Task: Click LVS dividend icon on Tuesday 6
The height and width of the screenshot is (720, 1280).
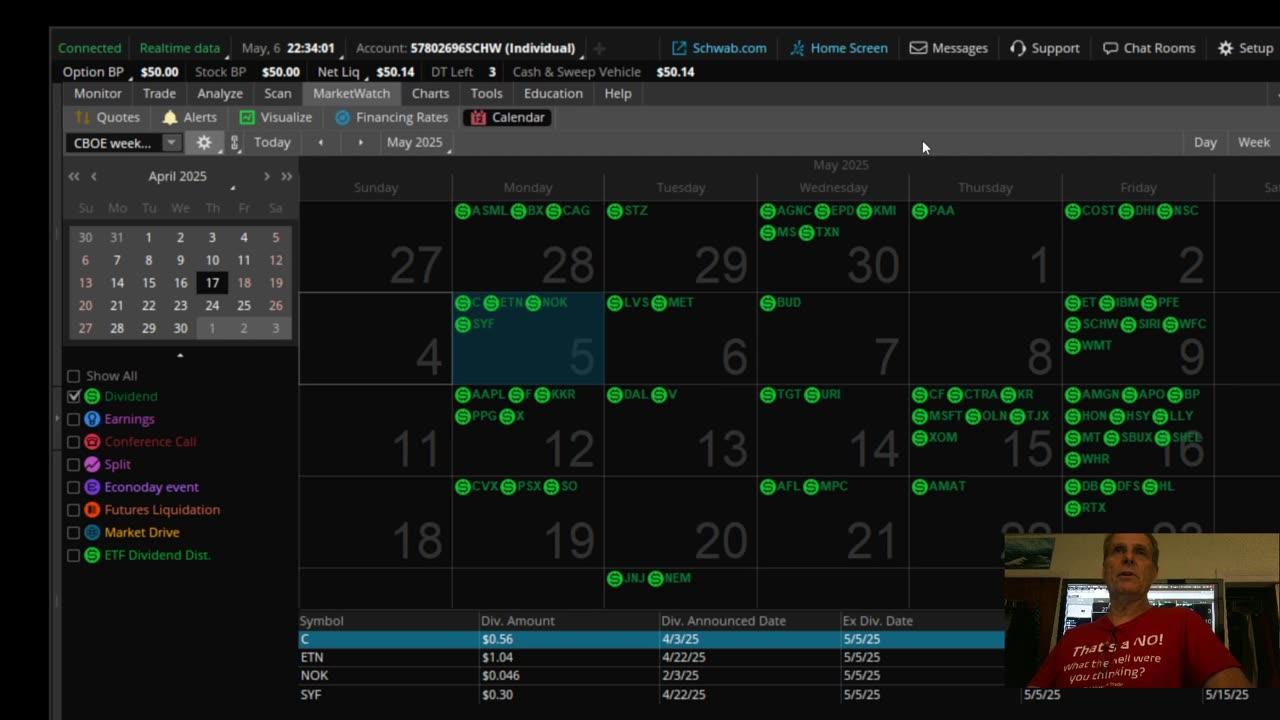Action: point(615,303)
